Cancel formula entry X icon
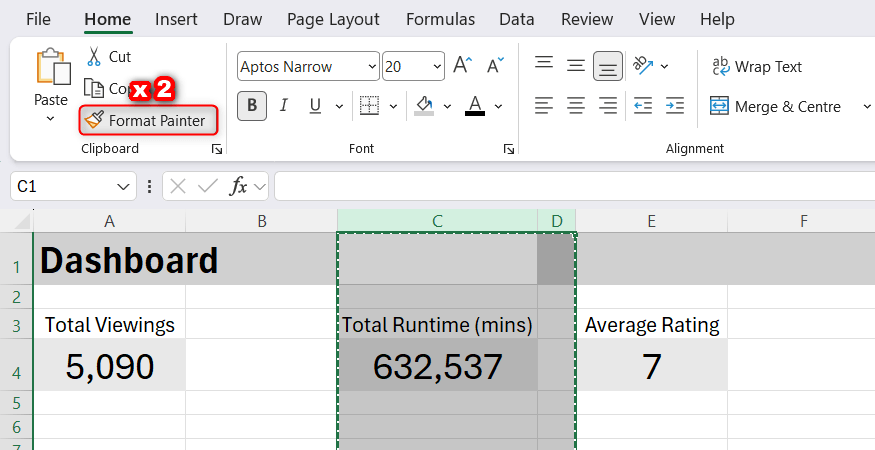The height and width of the screenshot is (450, 875). (x=177, y=186)
